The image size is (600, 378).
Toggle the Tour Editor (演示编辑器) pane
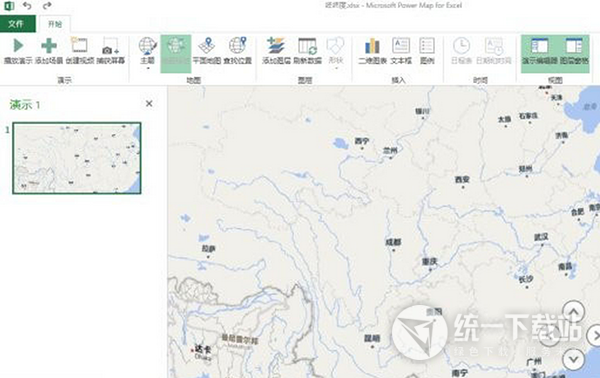click(540, 53)
